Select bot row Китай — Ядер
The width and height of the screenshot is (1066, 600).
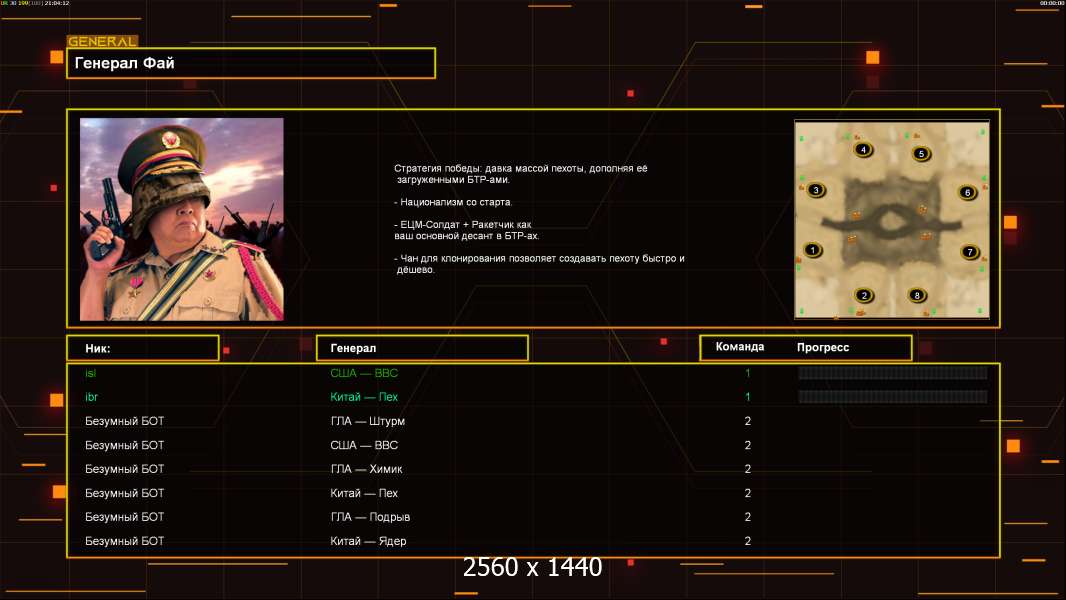533,541
